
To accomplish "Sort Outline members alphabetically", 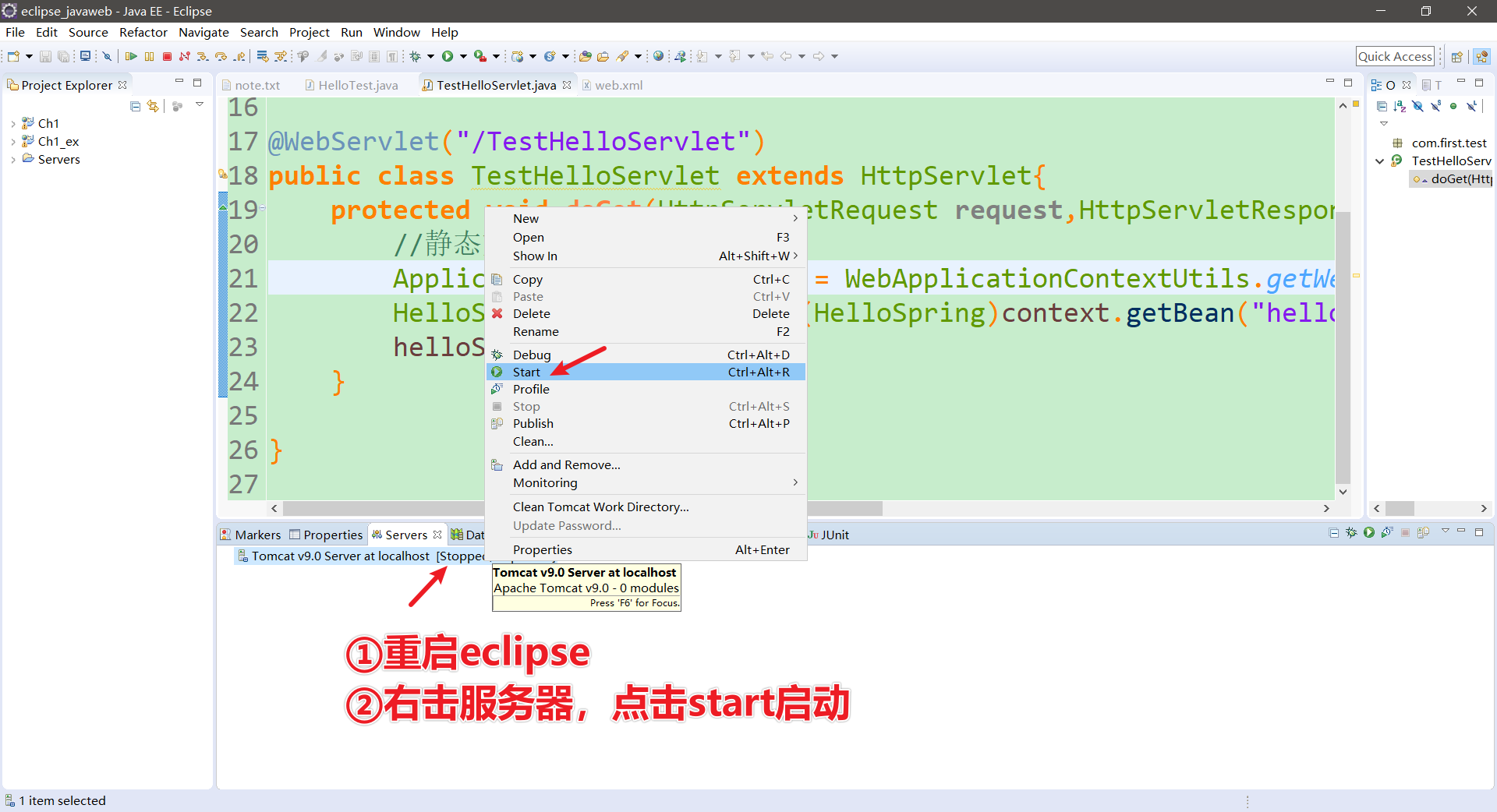I will point(1400,106).
